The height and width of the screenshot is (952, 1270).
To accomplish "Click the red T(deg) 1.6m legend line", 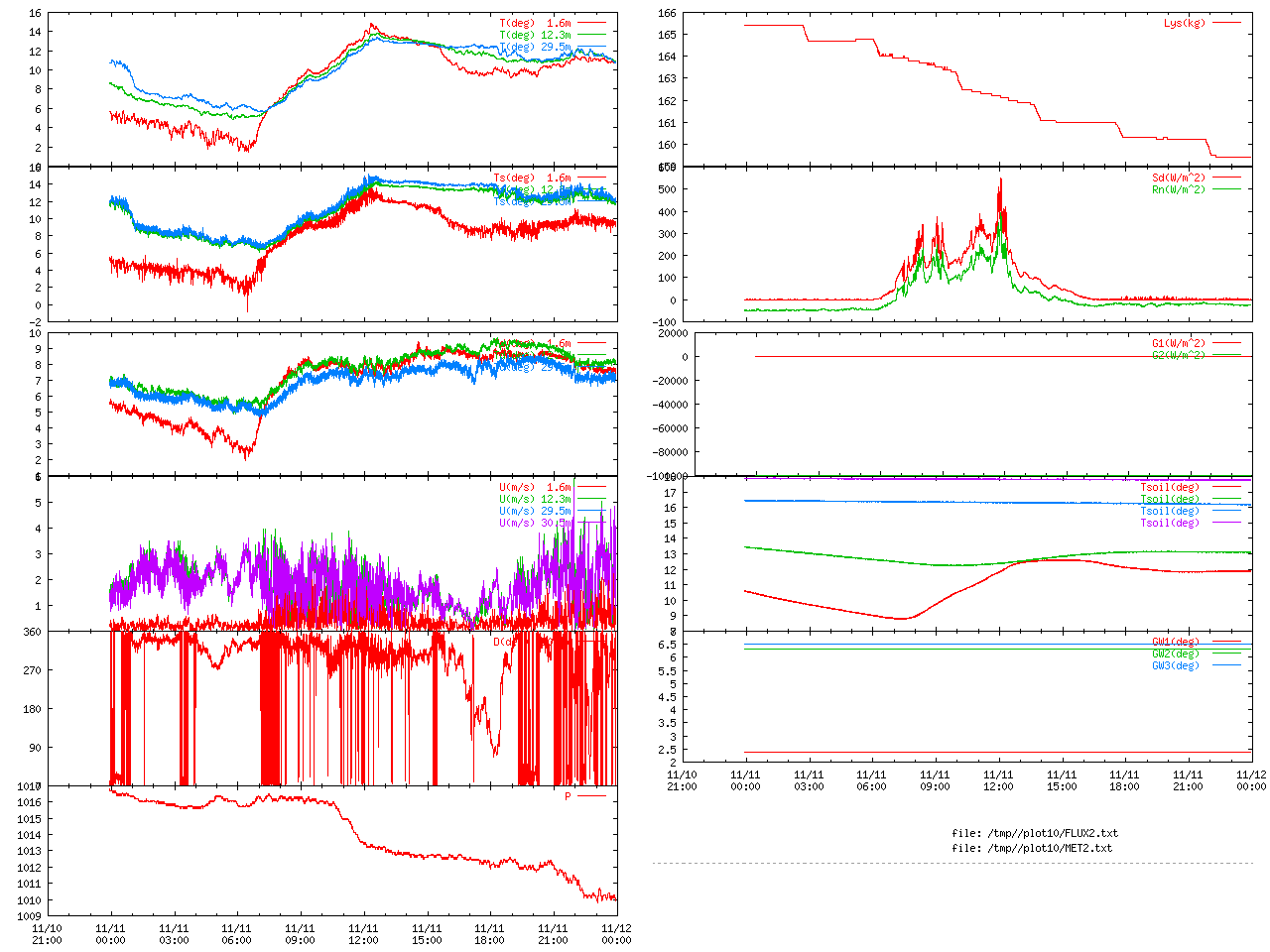I will [591, 23].
